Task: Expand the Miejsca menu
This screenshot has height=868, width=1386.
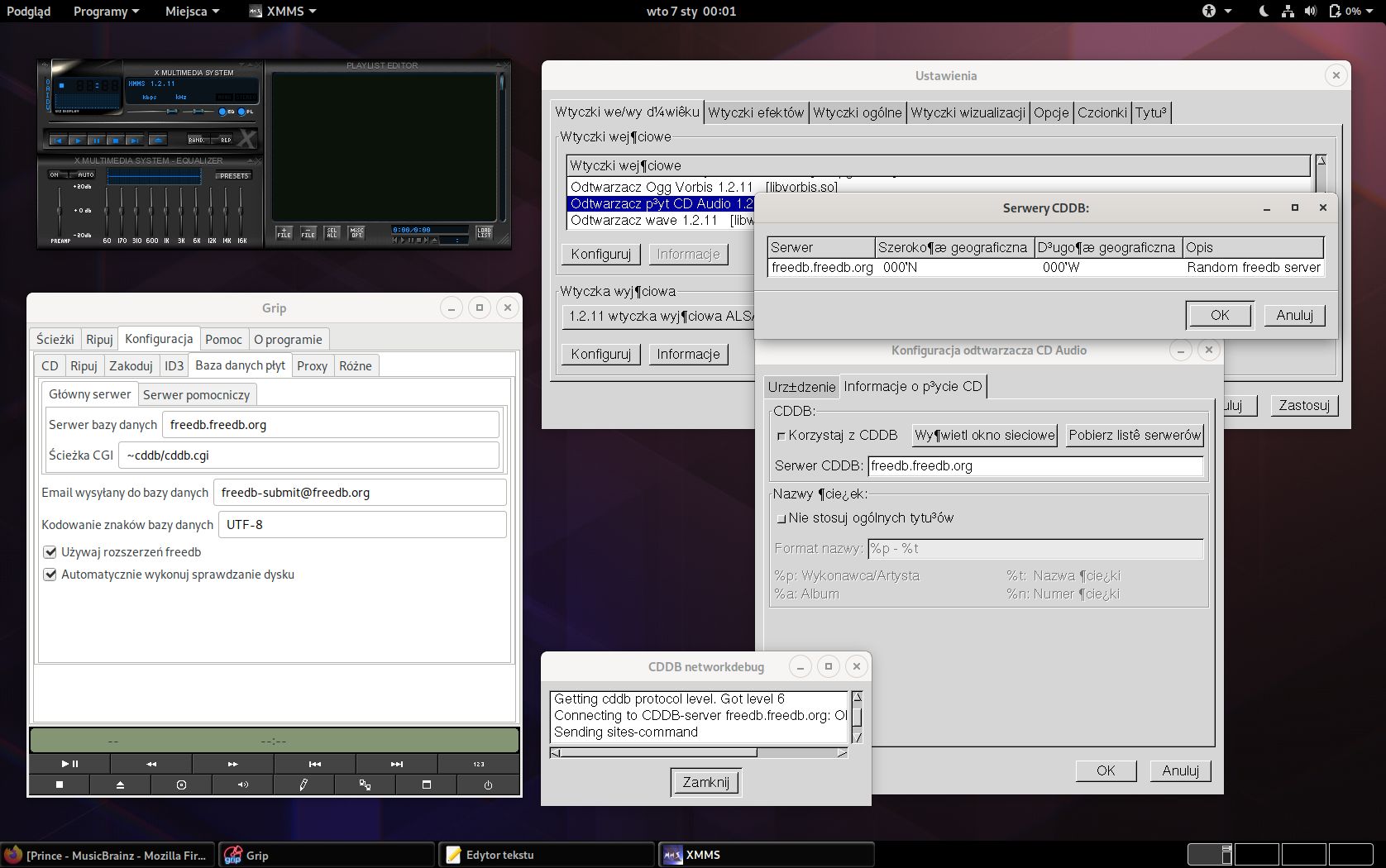Action: (x=192, y=12)
